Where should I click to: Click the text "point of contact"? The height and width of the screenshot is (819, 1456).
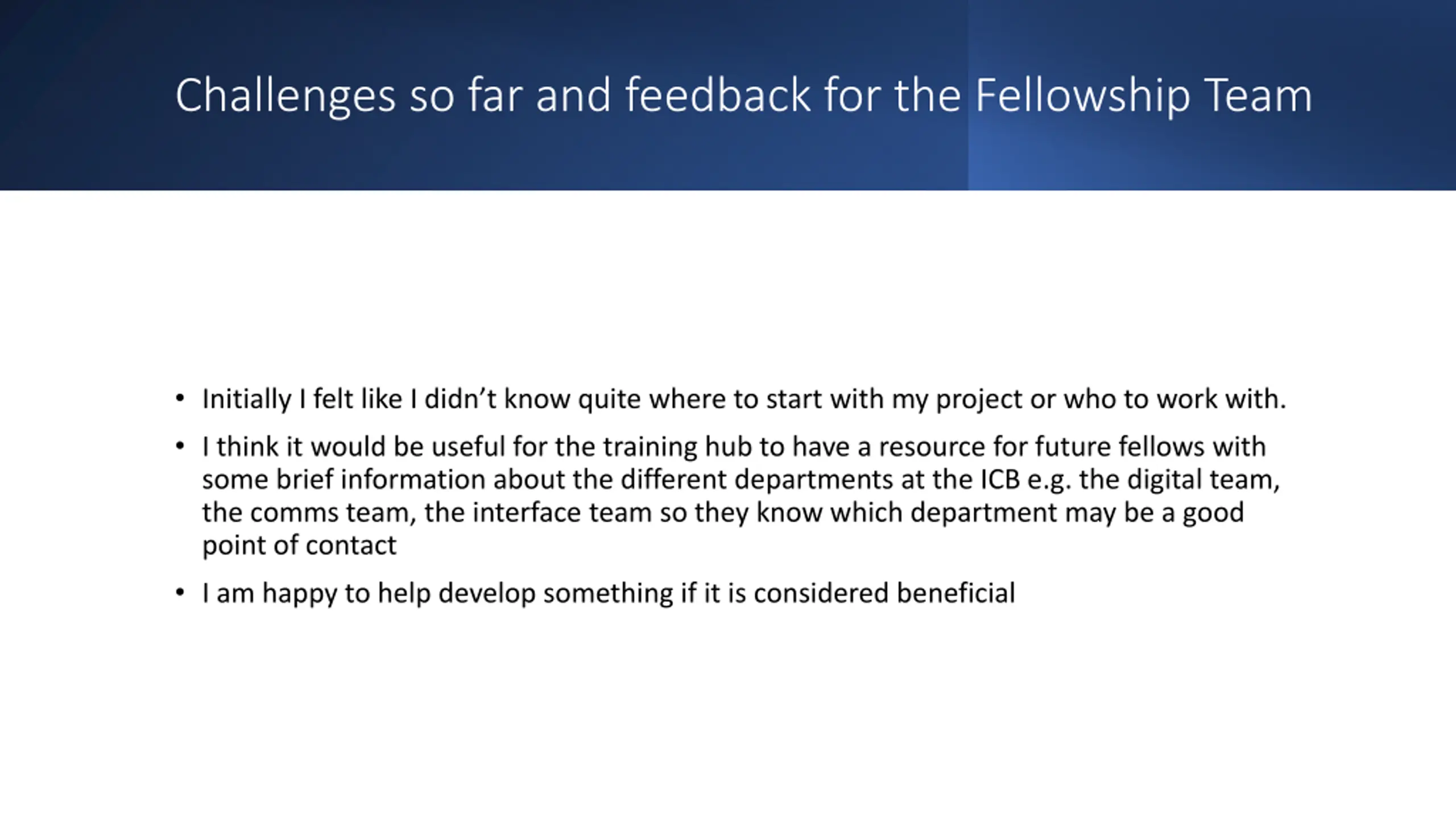299,545
